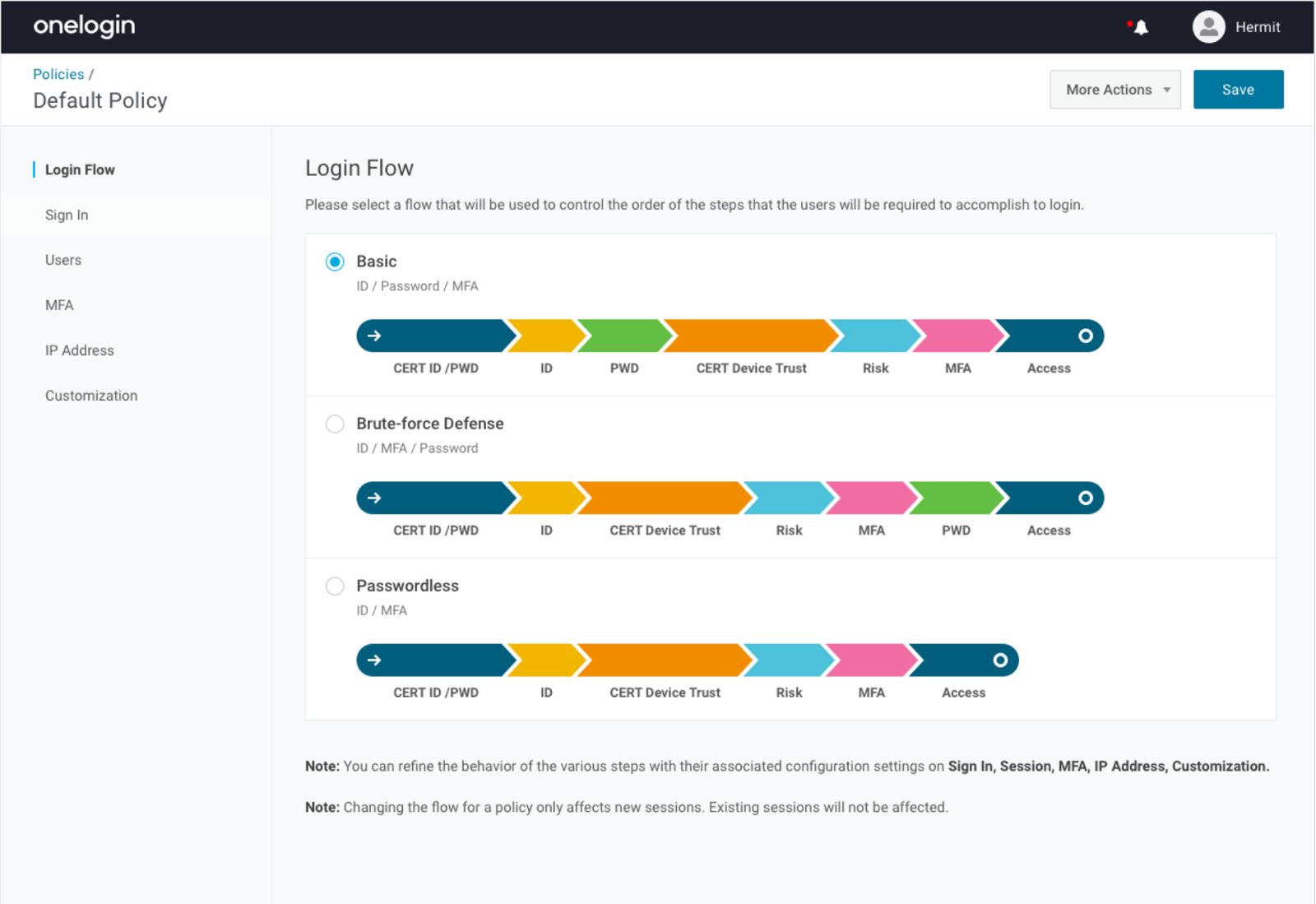Select the Brute-force Defense radio button
1316x904 pixels.
pos(335,424)
